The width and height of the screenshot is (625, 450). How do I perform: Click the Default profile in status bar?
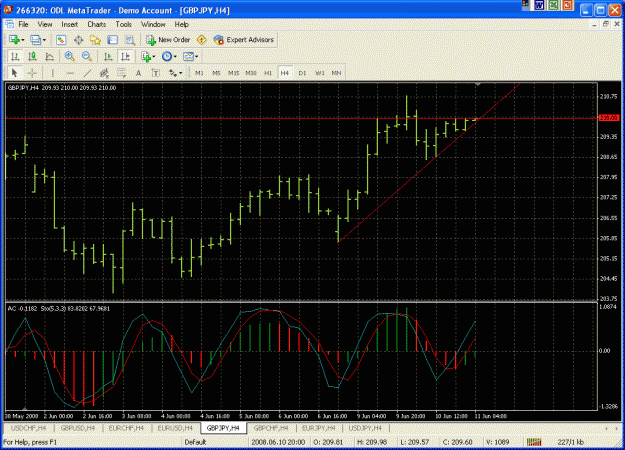[x=195, y=442]
